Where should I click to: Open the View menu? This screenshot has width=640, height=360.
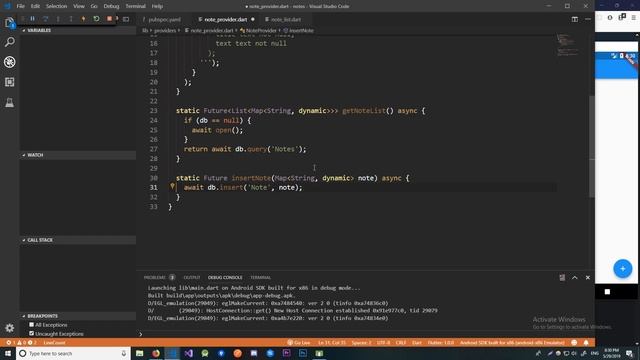(79, 6)
